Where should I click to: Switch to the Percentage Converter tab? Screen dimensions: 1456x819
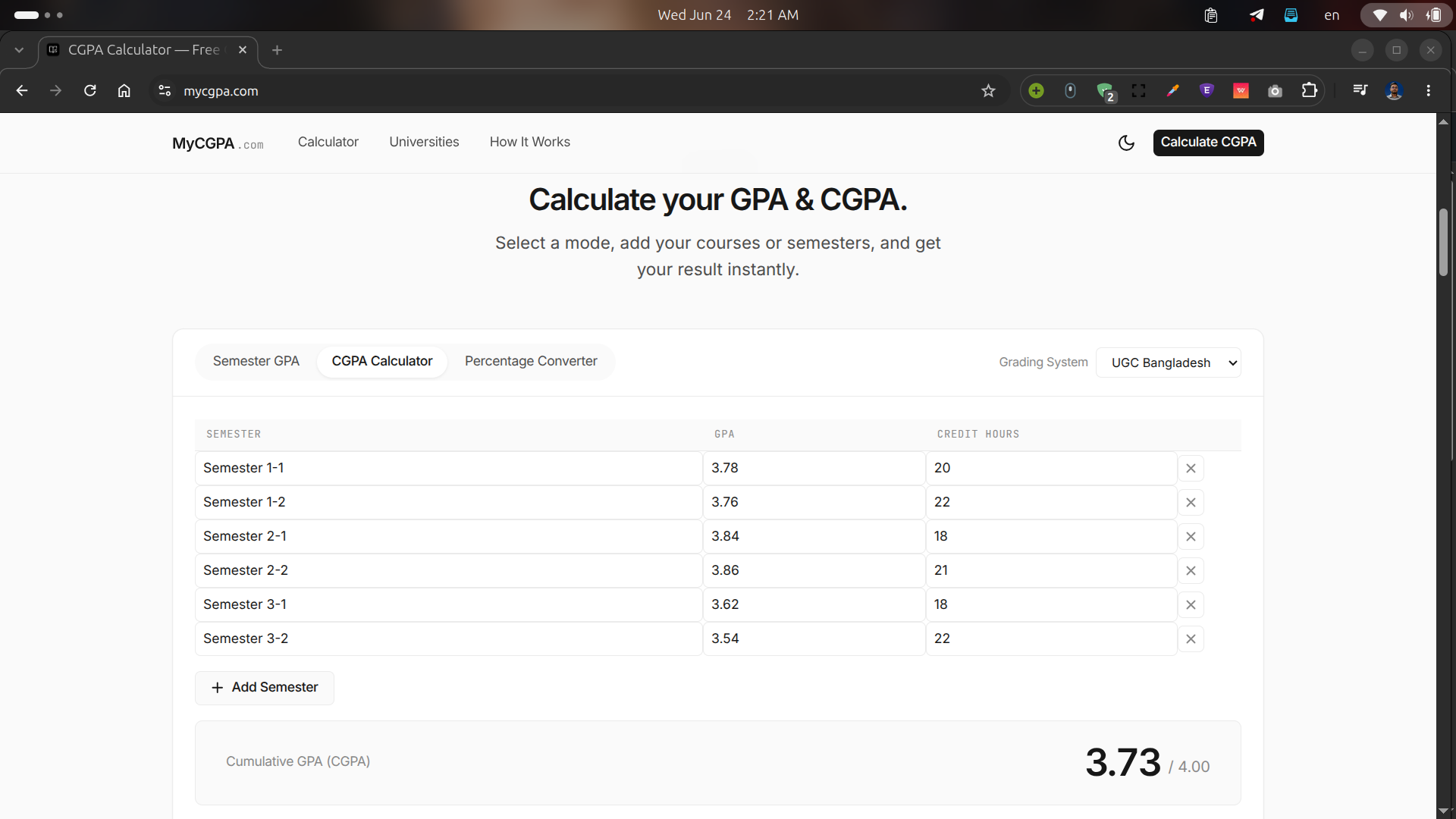[x=531, y=362]
